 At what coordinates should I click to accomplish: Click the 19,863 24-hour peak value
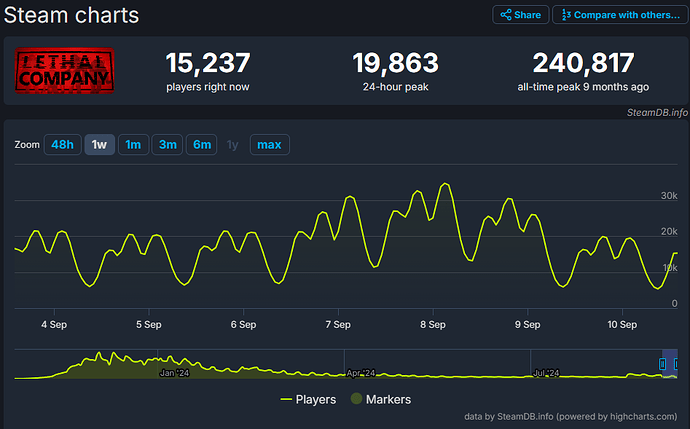click(396, 63)
